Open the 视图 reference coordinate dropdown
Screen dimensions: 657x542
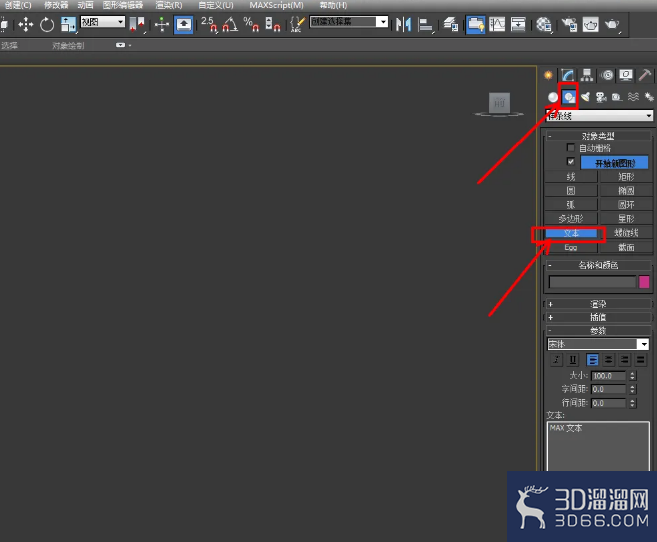103,22
